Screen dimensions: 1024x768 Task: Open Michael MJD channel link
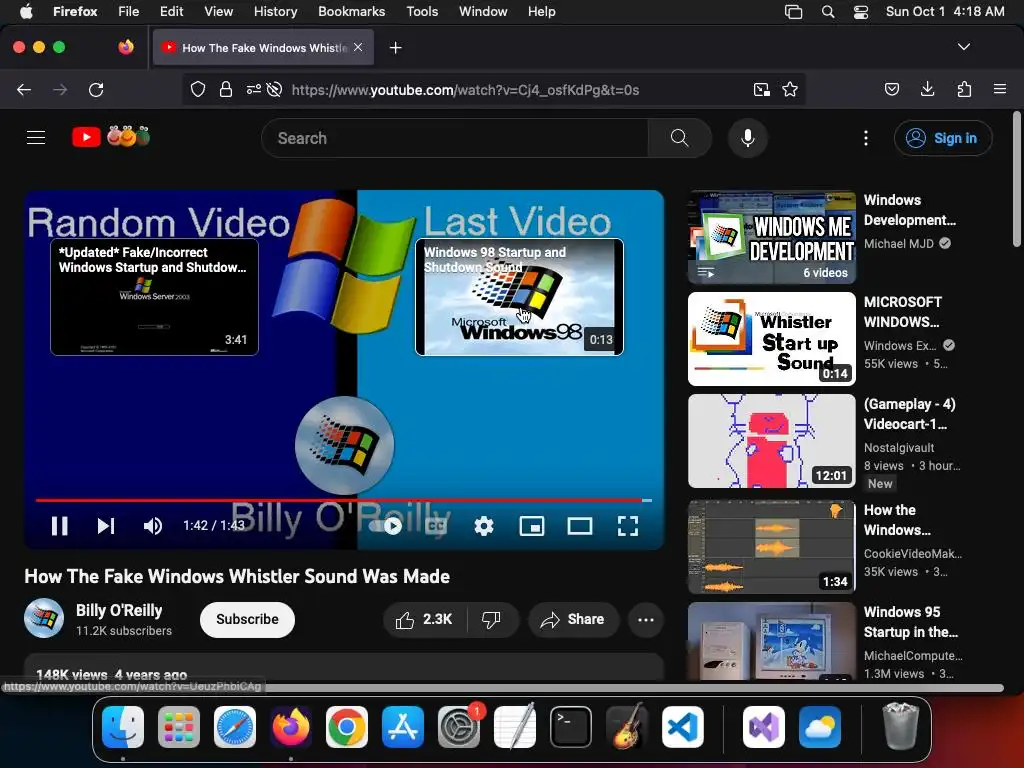899,244
